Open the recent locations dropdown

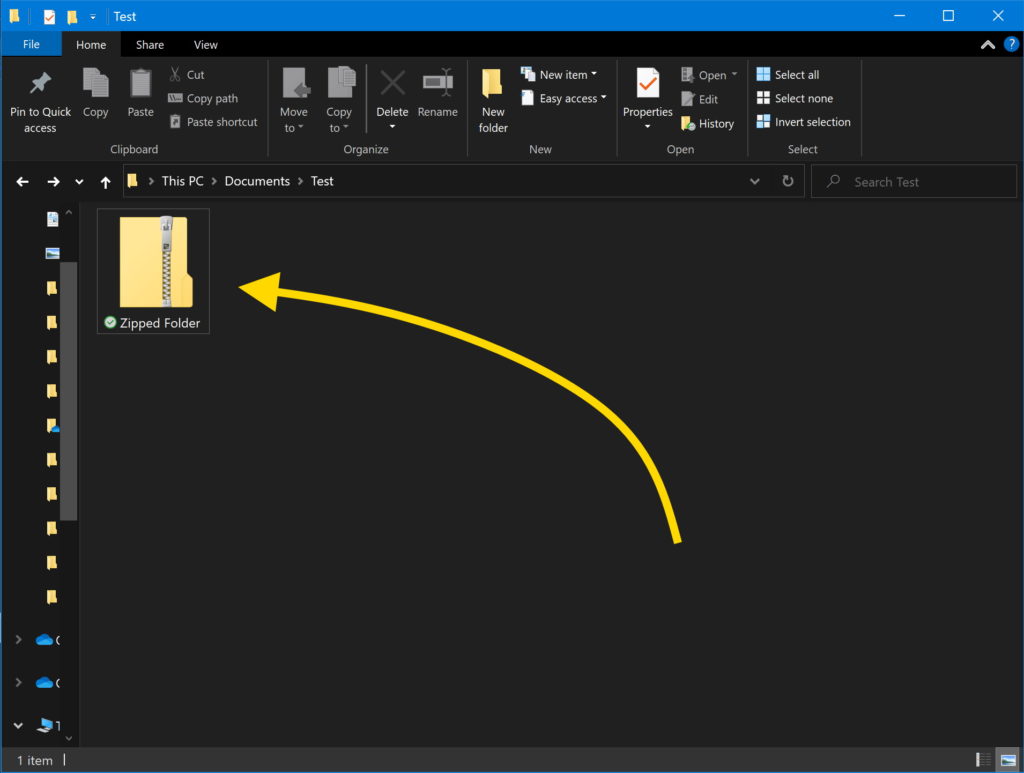point(79,181)
